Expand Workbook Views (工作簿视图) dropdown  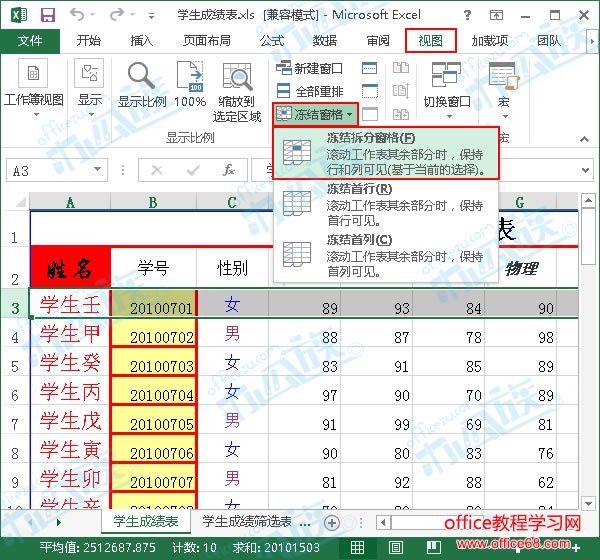click(33, 90)
